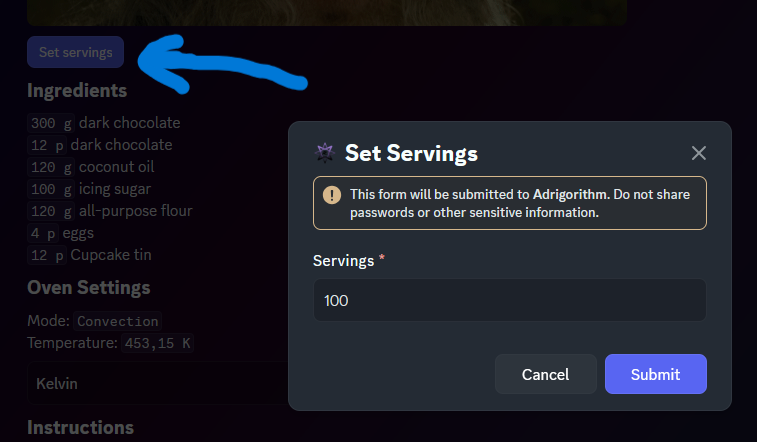Select the 12 p dark chocolate ingredient line
757x442 pixels.
click(100, 145)
